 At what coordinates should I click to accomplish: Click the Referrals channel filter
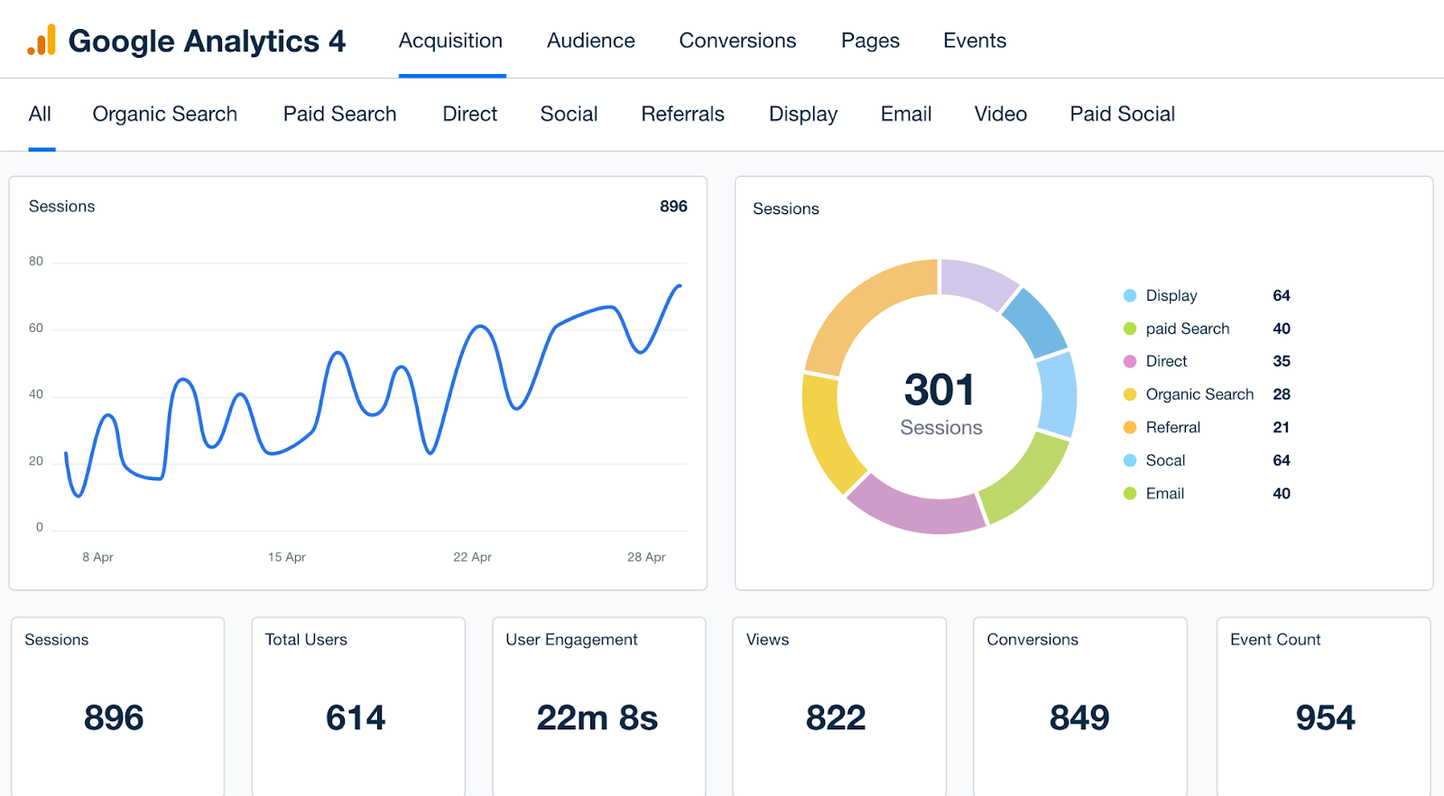tap(682, 114)
